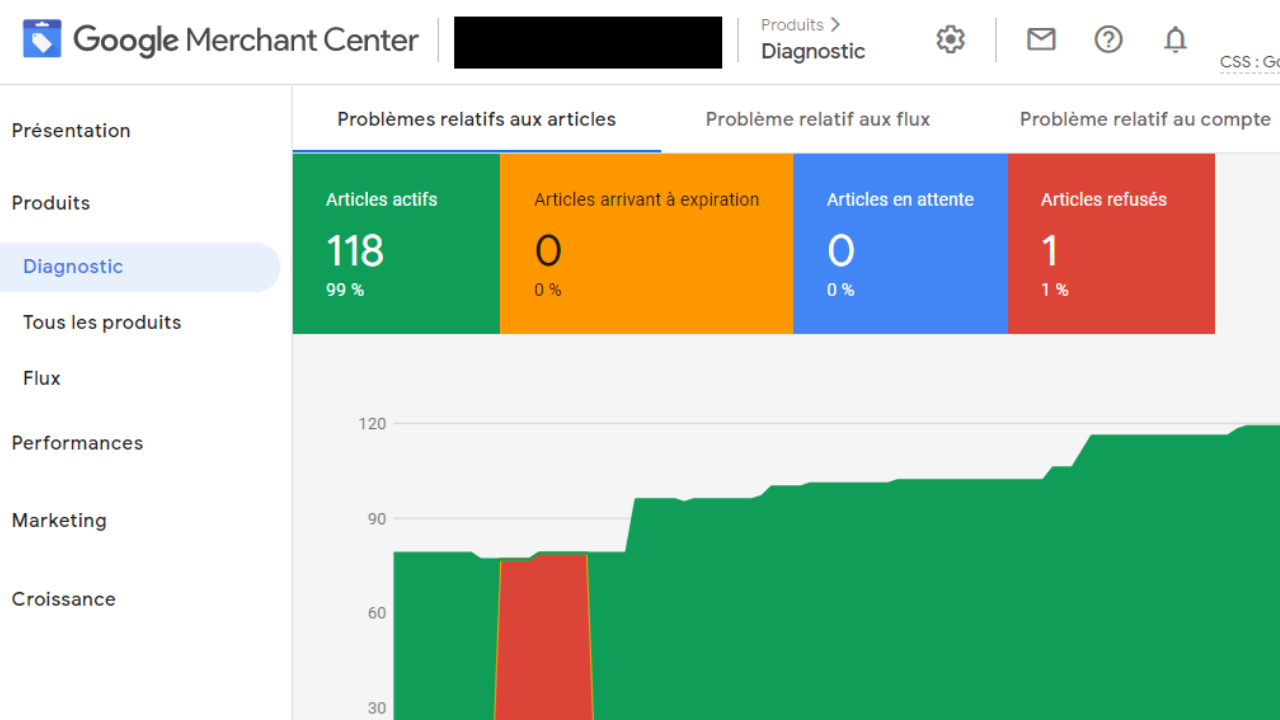Switch to Problème relatif au compte tab
This screenshot has height=720, width=1280.
[1145, 119]
